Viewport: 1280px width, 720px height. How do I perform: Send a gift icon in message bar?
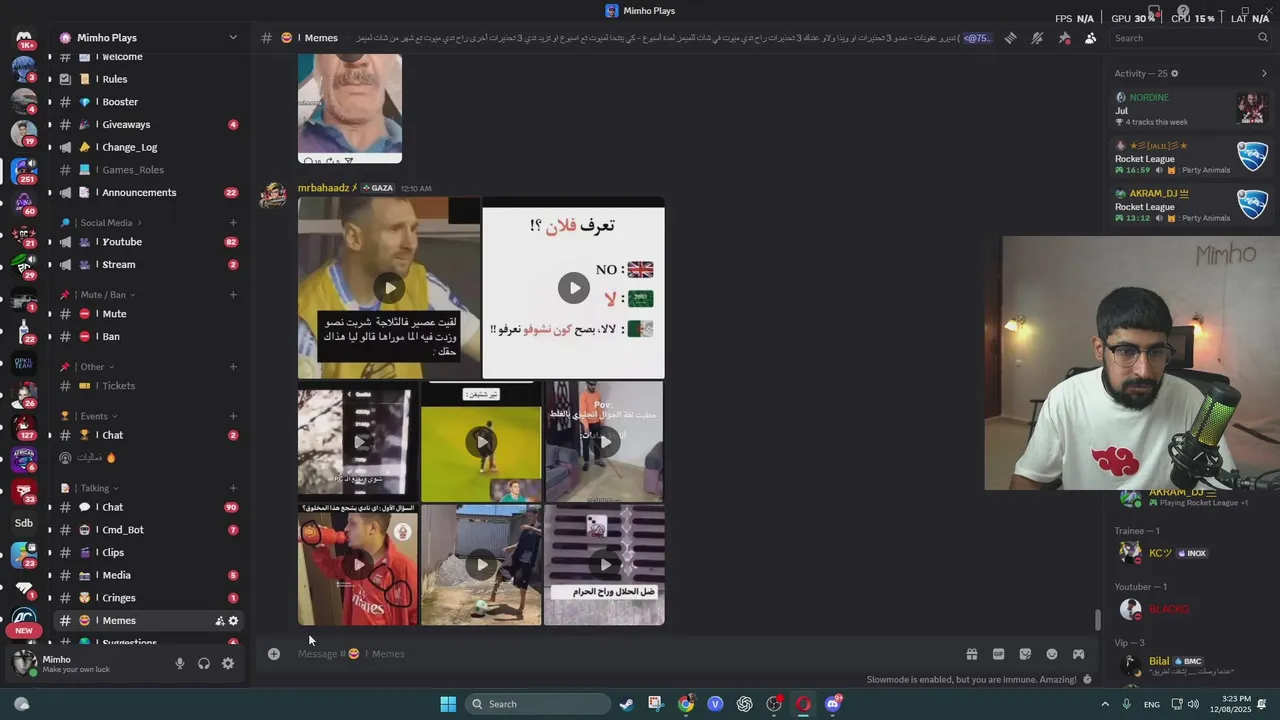coord(971,654)
